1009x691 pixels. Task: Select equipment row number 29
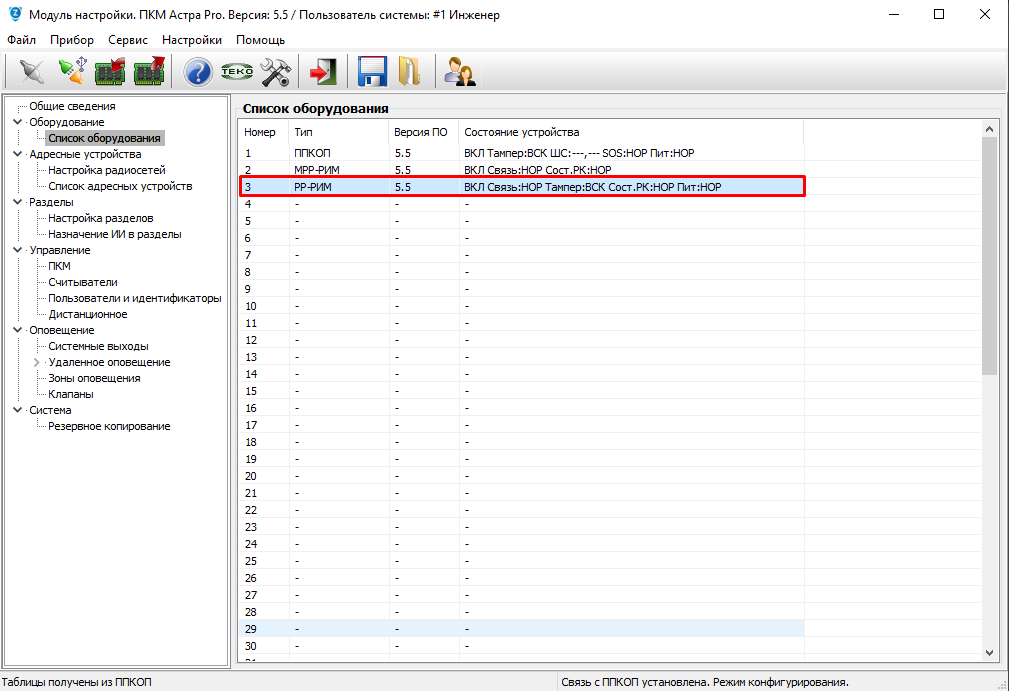[522, 629]
